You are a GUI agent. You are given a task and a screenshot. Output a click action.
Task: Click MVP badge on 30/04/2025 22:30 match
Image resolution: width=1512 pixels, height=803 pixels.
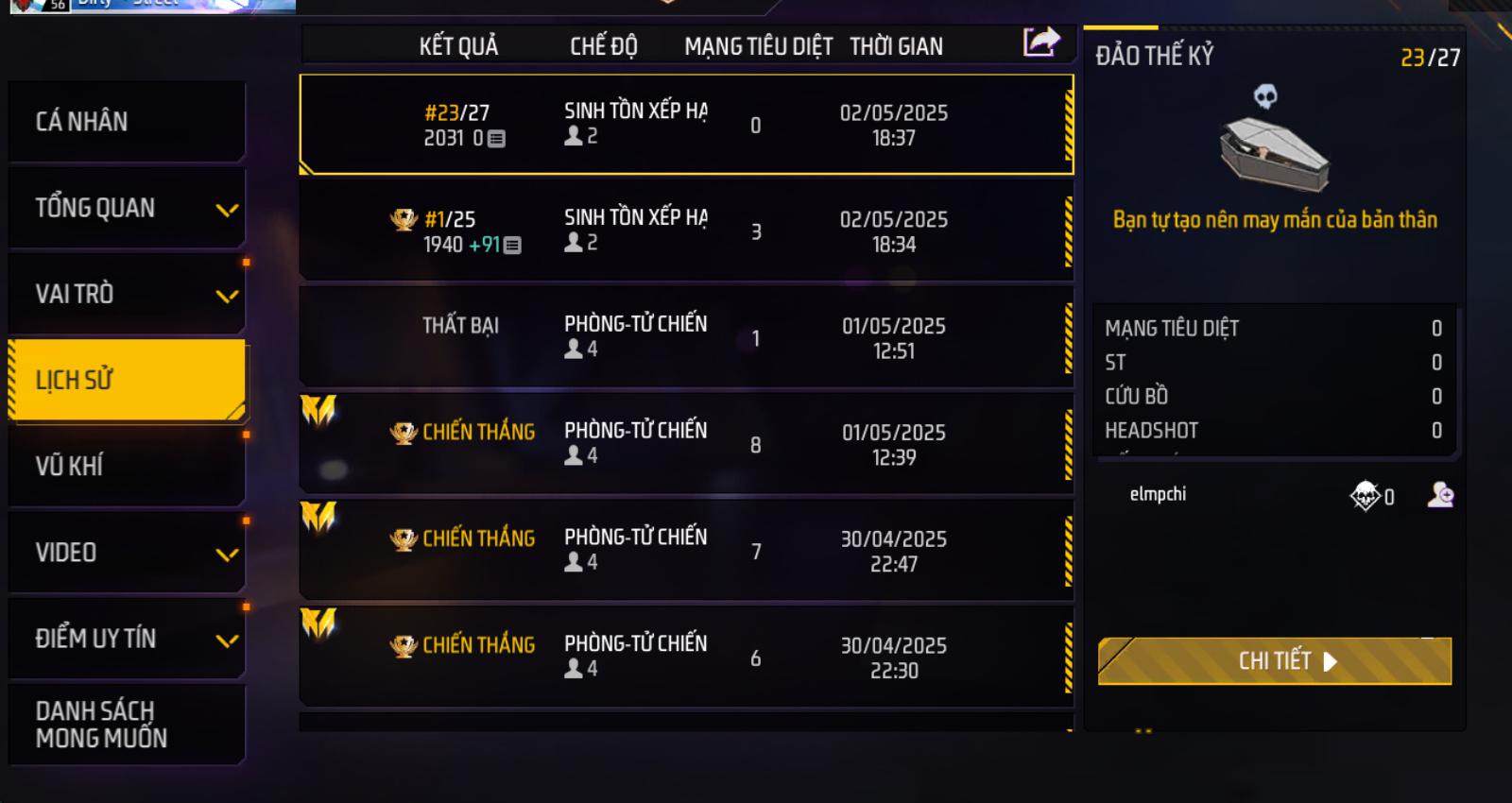318,624
